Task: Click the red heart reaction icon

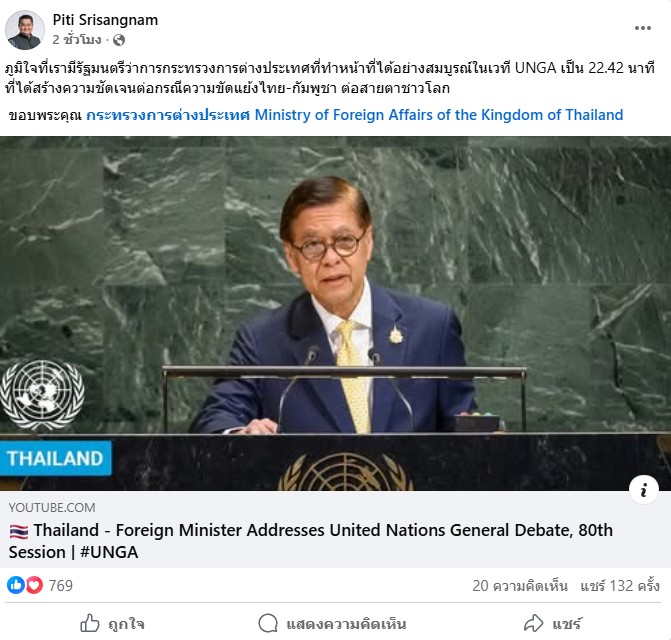Action: coord(34,585)
